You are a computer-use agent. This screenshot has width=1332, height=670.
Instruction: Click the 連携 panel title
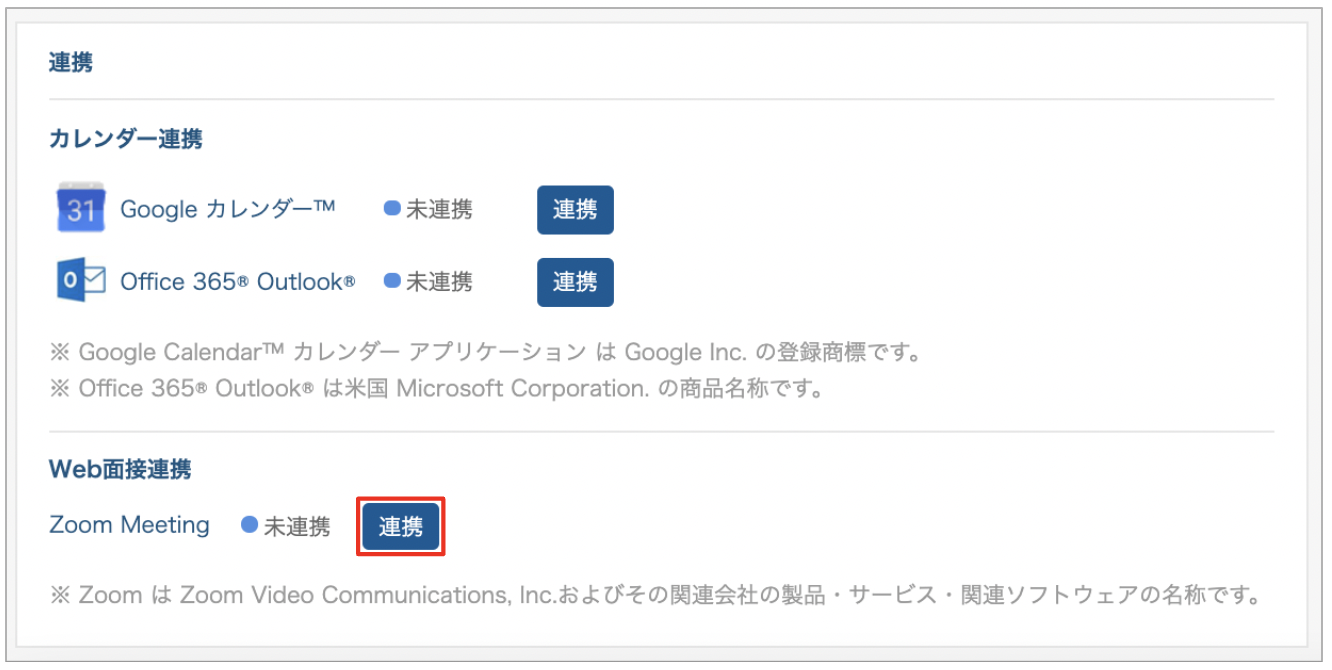[71, 62]
